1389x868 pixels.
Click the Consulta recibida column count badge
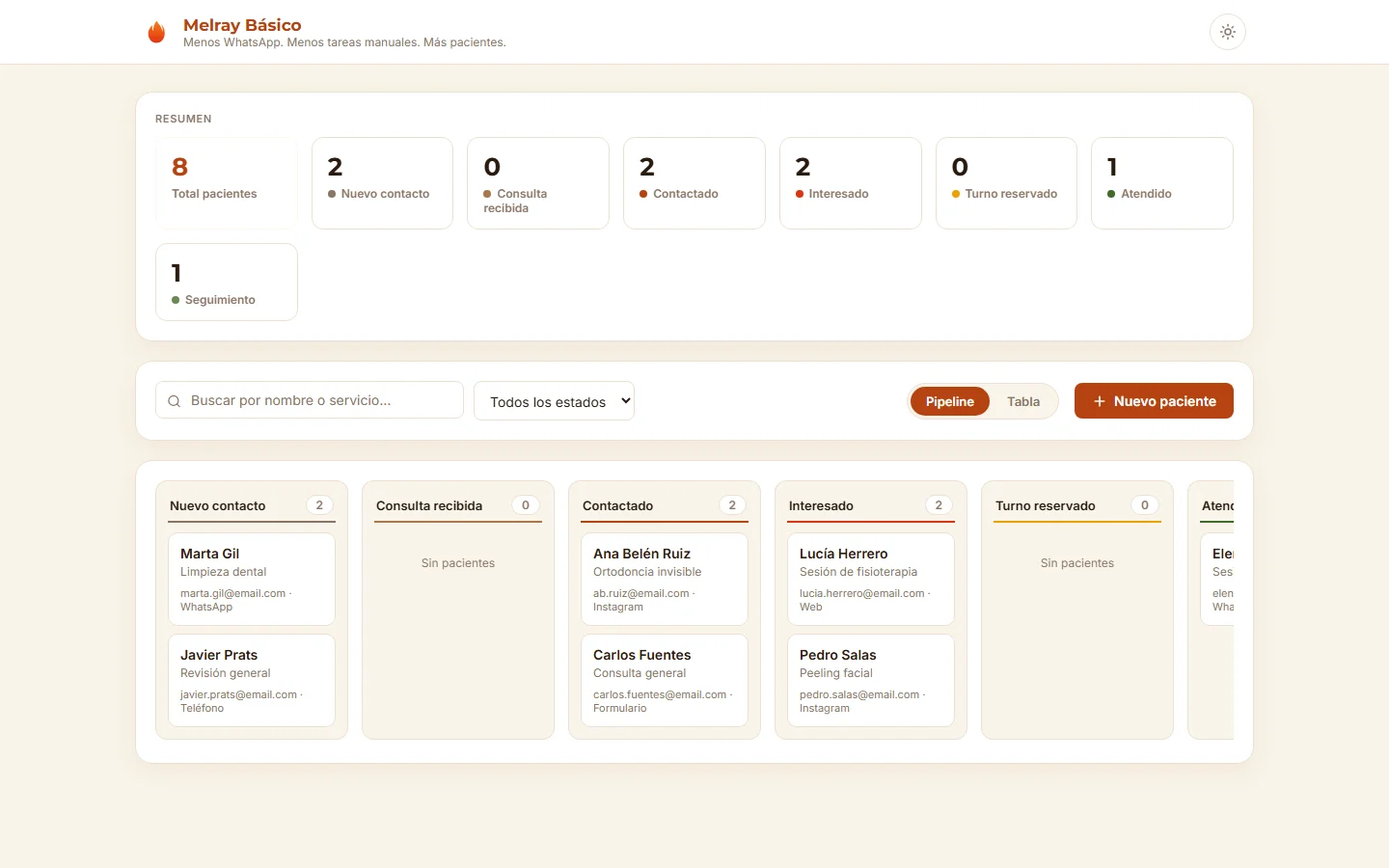(x=526, y=505)
